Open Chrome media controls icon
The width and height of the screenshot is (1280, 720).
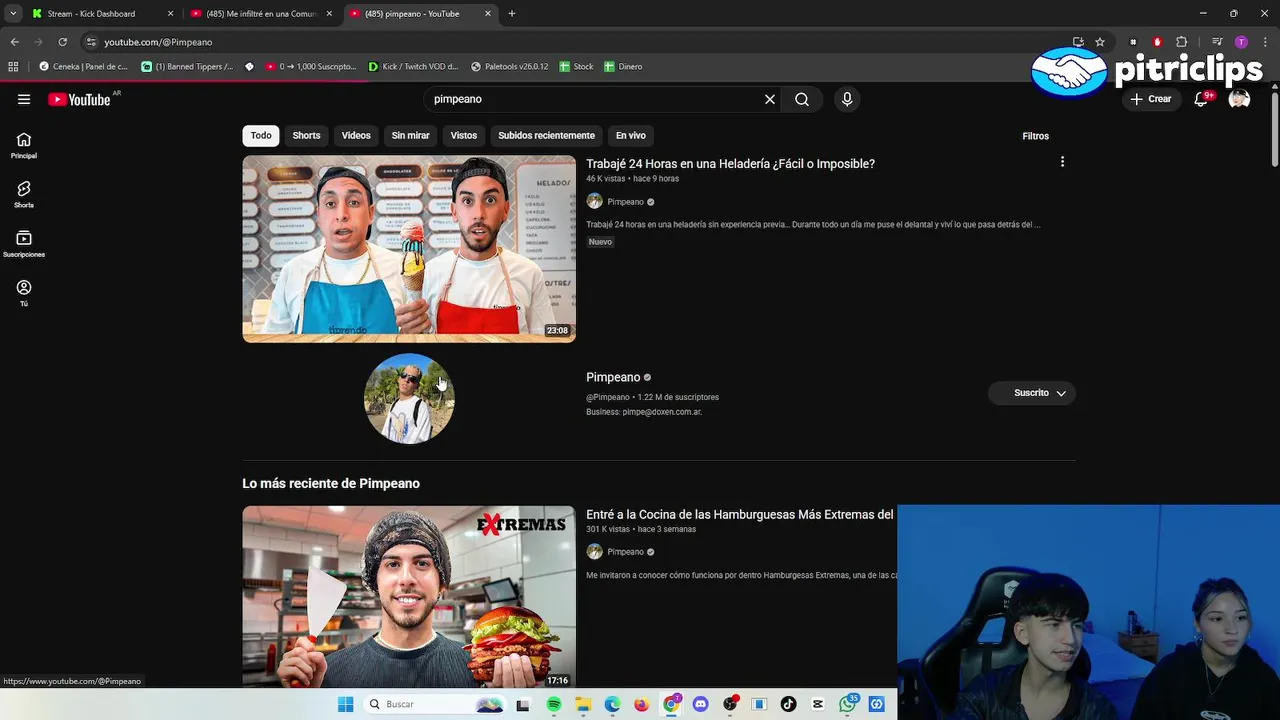[x=1216, y=42]
